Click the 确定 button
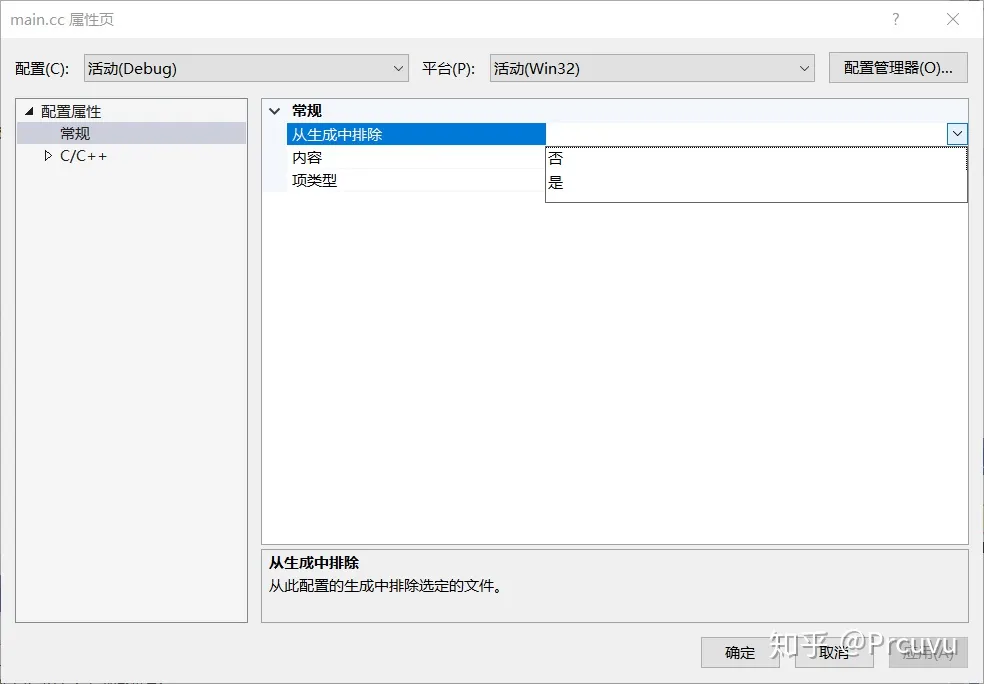 739,653
